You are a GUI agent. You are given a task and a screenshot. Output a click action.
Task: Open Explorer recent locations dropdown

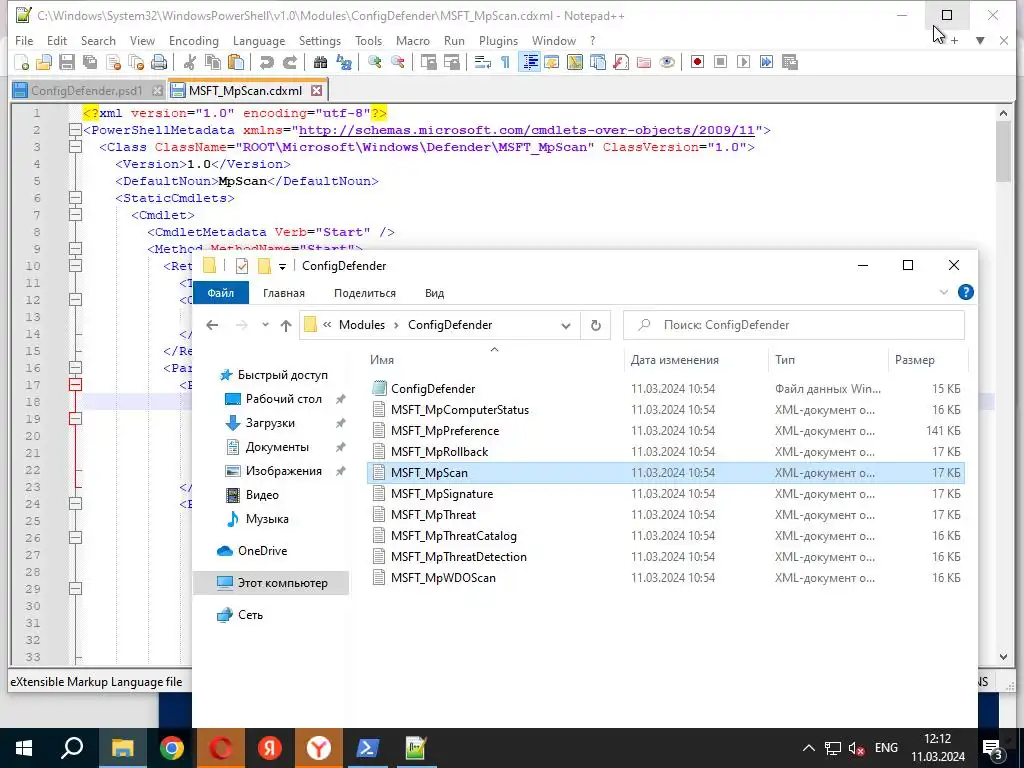(x=265, y=325)
